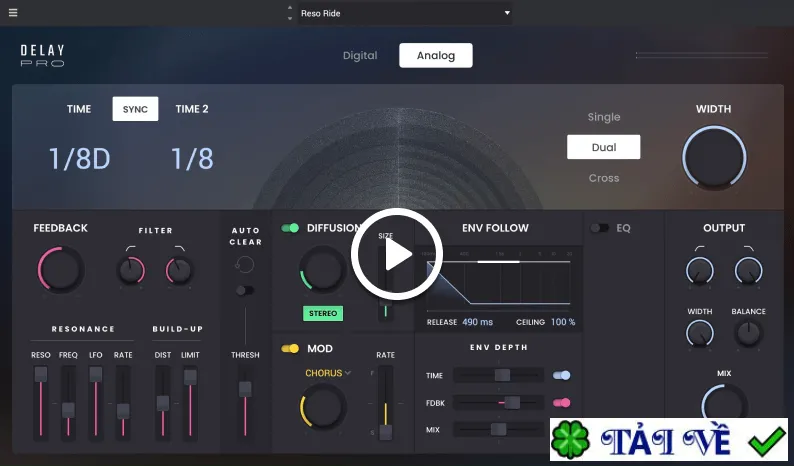Click the FREQ slider
The image size is (794, 467).
click(x=68, y=403)
